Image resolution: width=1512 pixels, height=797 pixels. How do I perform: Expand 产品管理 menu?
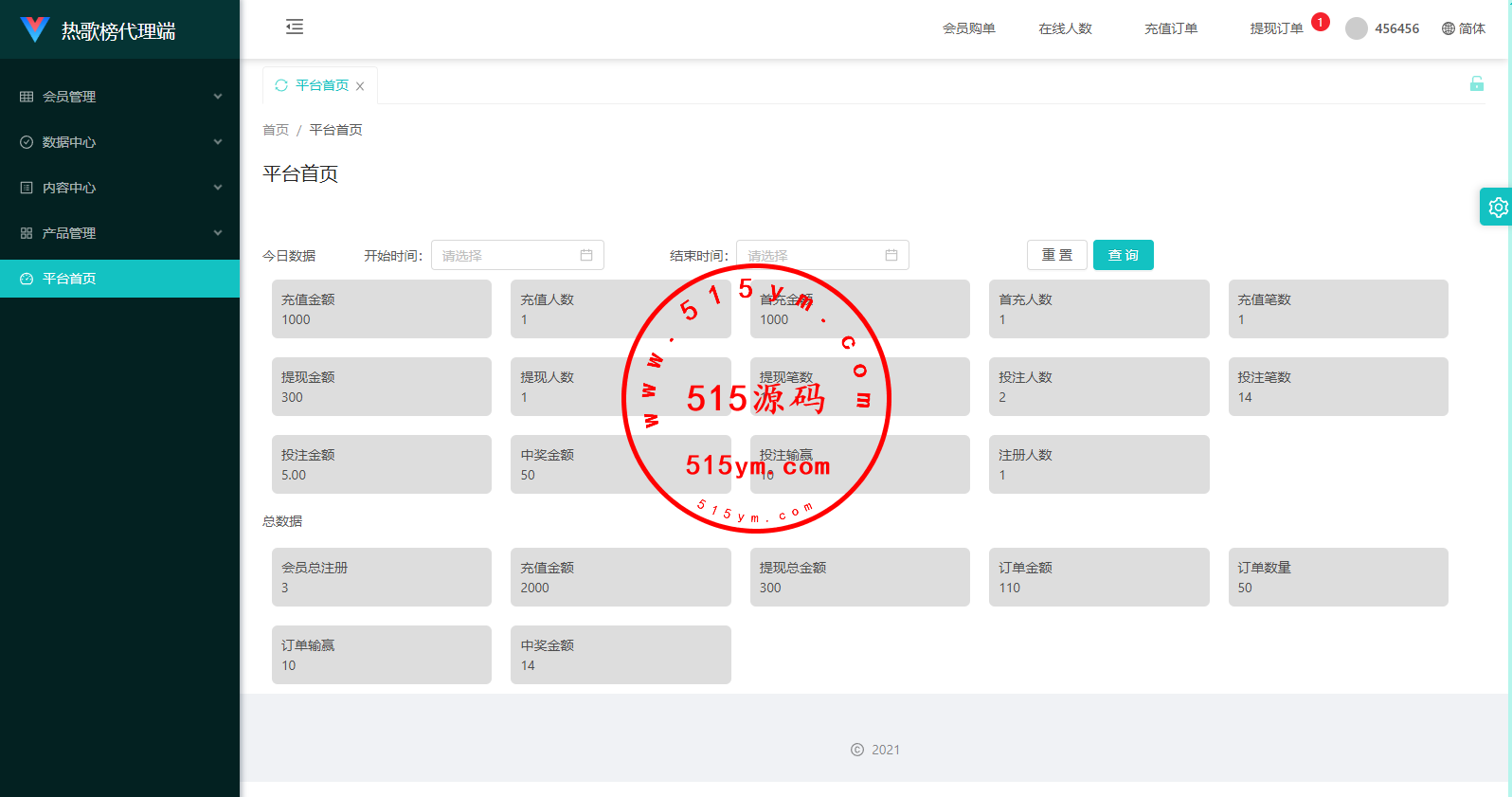tap(120, 233)
